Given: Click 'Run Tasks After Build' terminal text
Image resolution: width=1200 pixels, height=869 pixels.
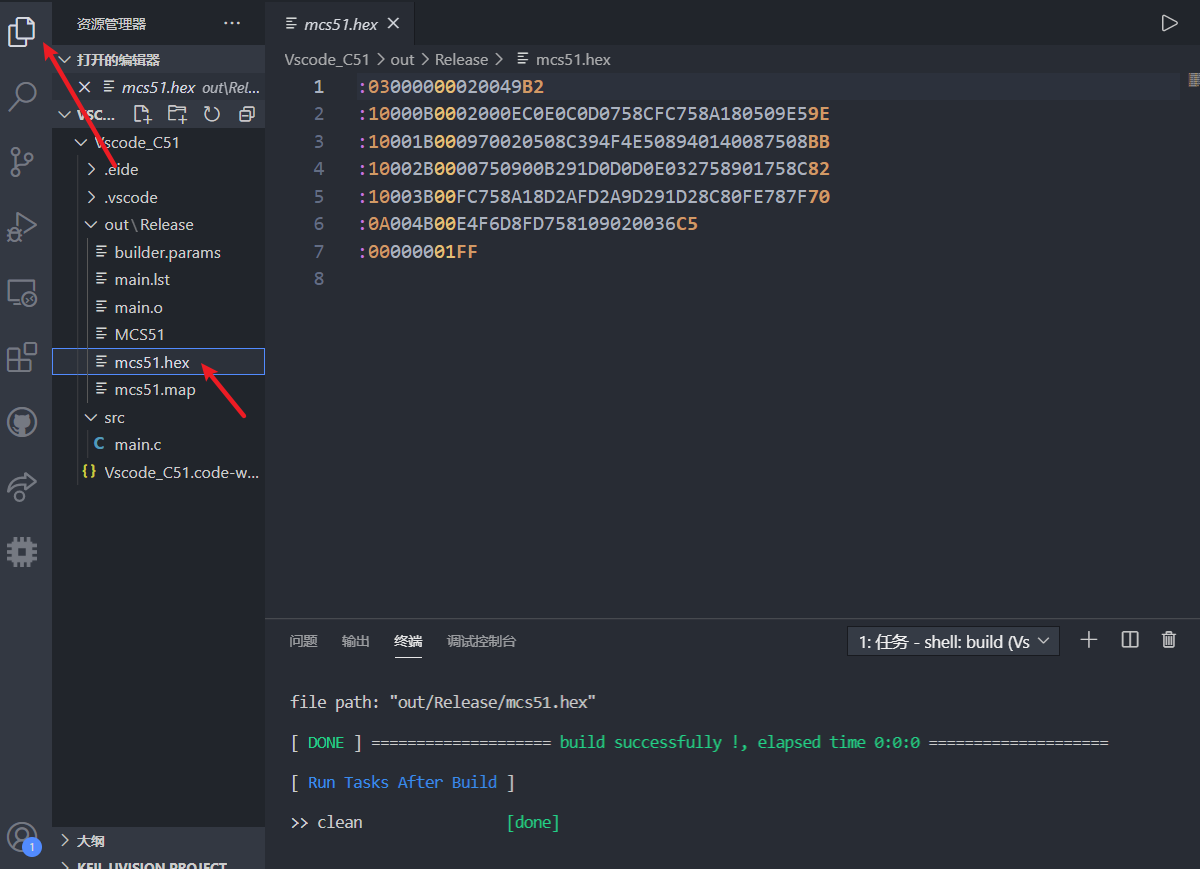Looking at the screenshot, I should tap(402, 783).
